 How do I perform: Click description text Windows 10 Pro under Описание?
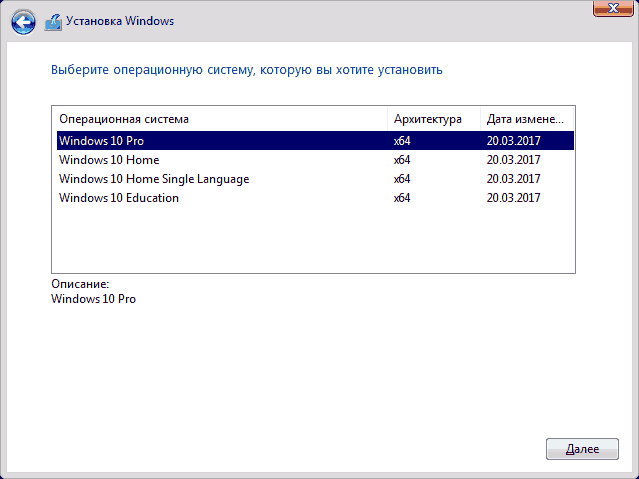(x=93, y=299)
